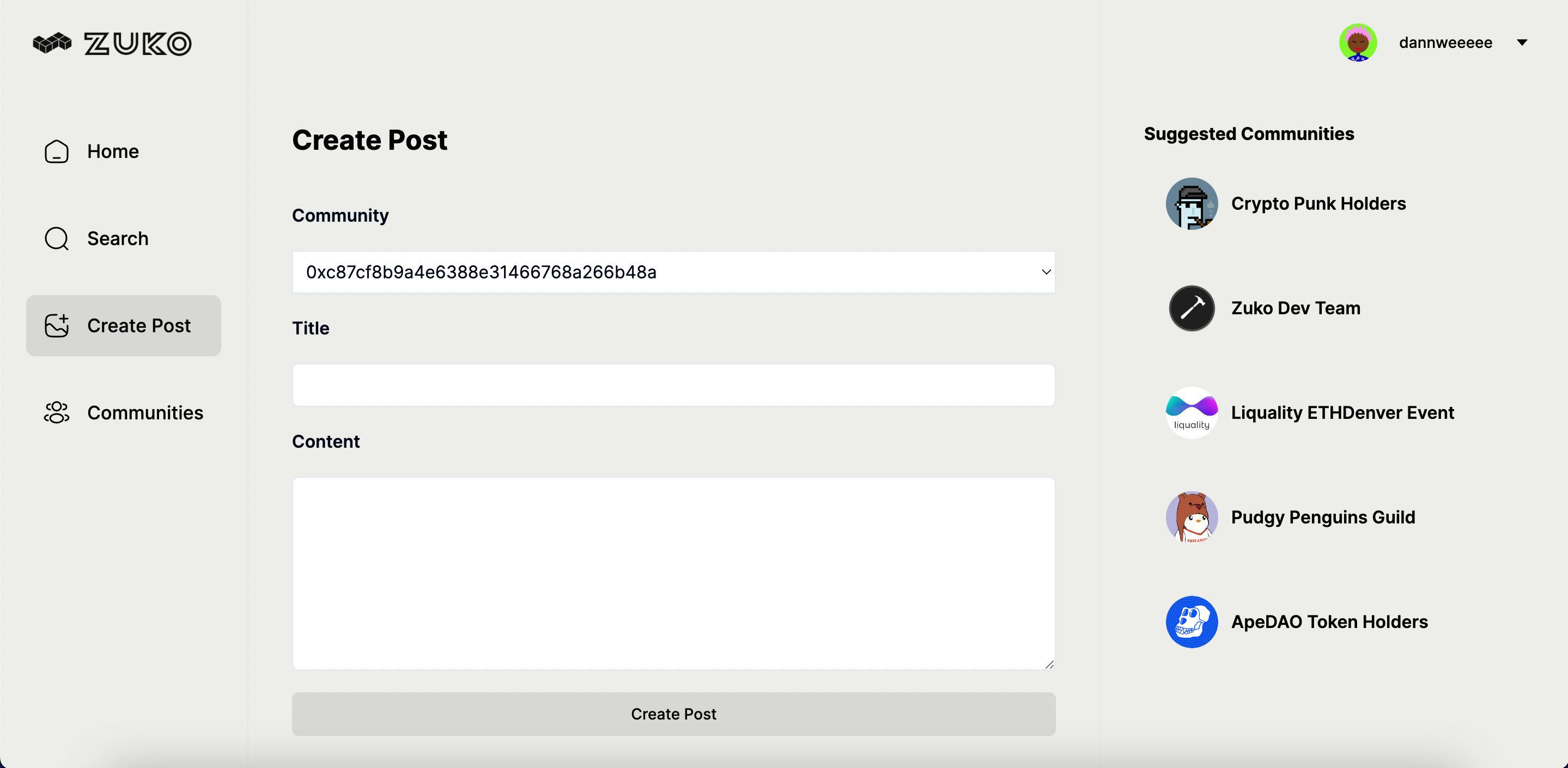Viewport: 1568px width, 768px height.
Task: Open the dannweeeee profile avatar
Action: [x=1358, y=42]
